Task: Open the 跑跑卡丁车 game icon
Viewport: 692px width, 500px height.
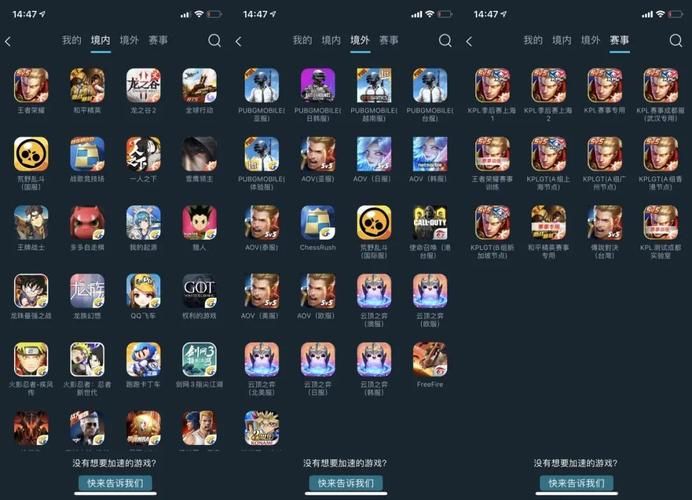Action: point(143,359)
